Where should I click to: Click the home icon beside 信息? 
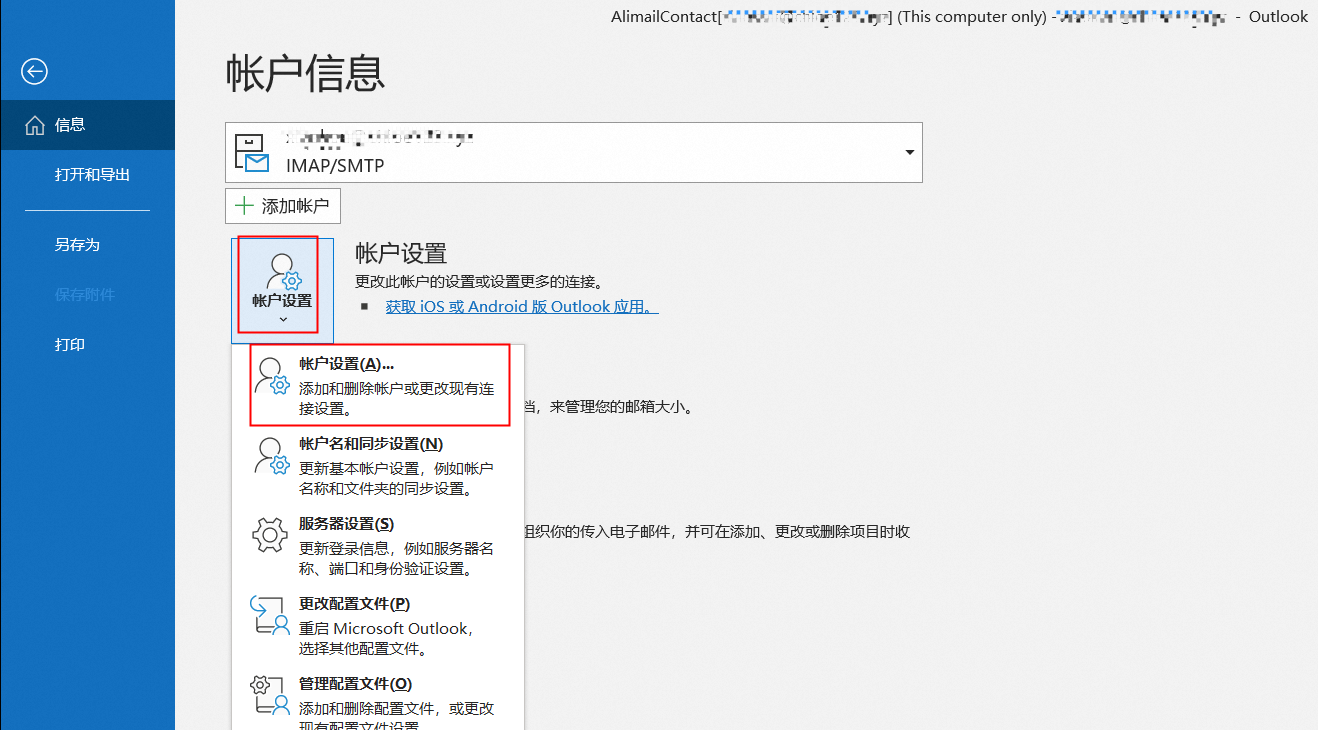tap(35, 126)
